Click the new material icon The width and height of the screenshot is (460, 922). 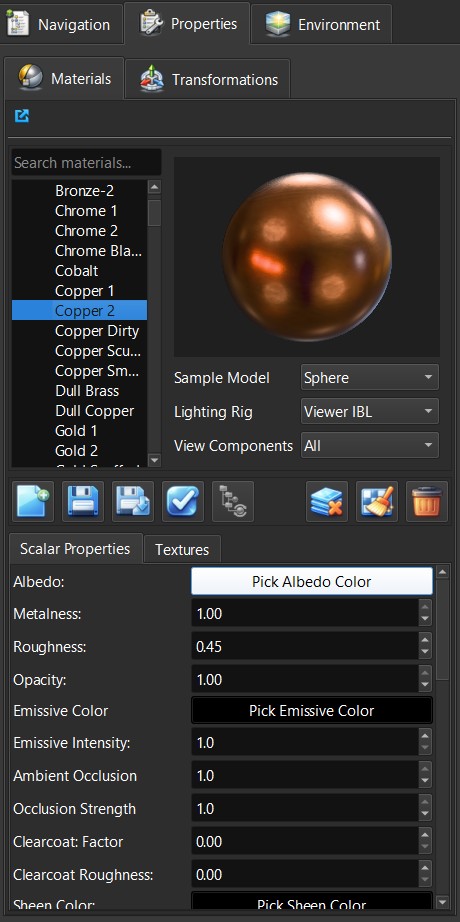click(33, 502)
